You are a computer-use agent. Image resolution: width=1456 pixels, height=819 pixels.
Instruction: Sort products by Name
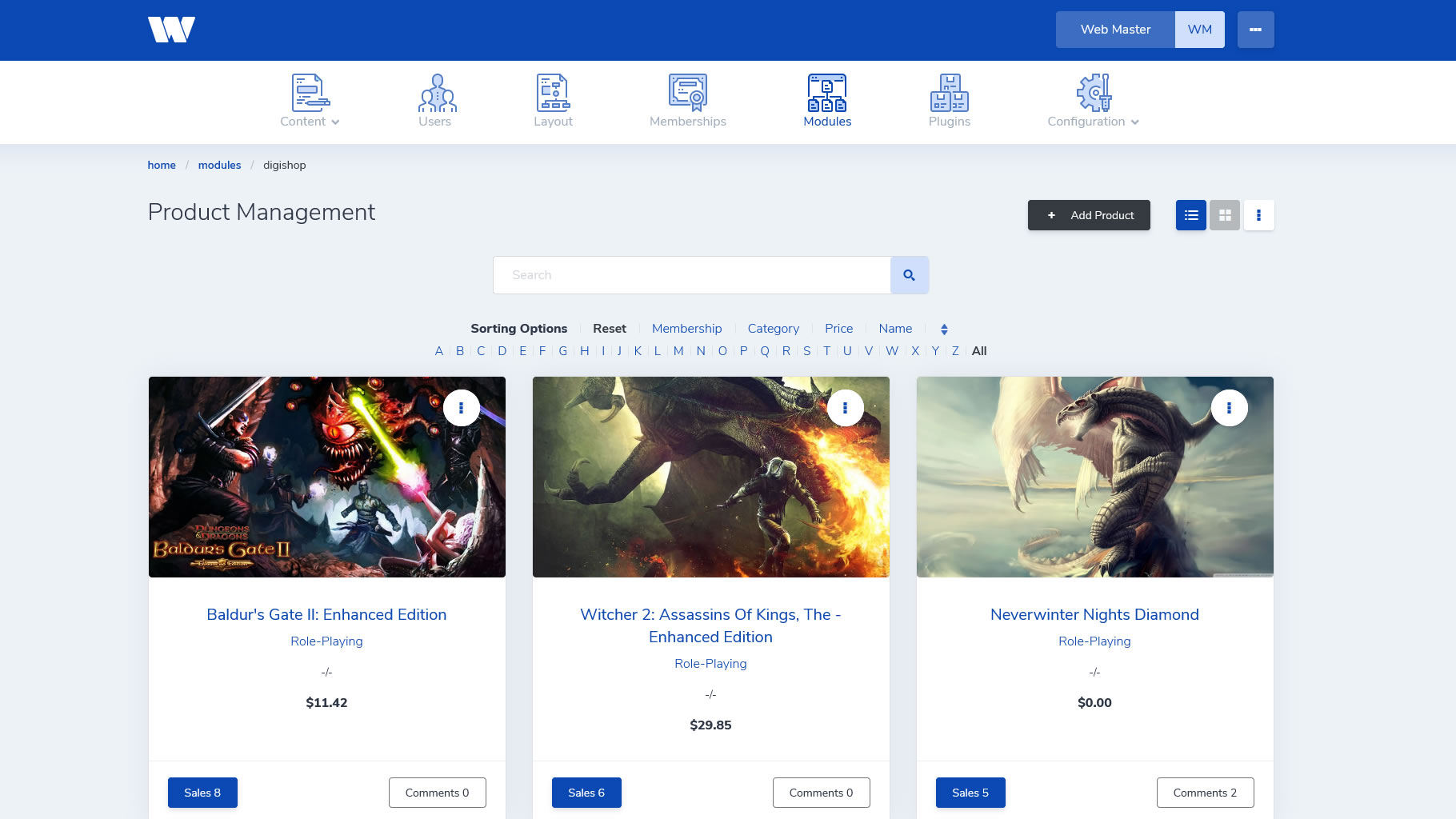(x=895, y=329)
